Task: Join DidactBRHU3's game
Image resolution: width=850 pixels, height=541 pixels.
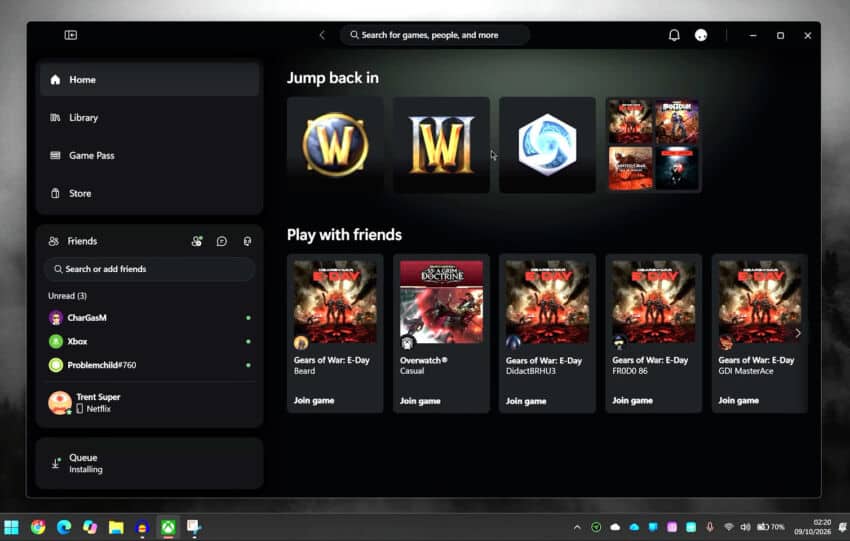Action: [x=526, y=401]
